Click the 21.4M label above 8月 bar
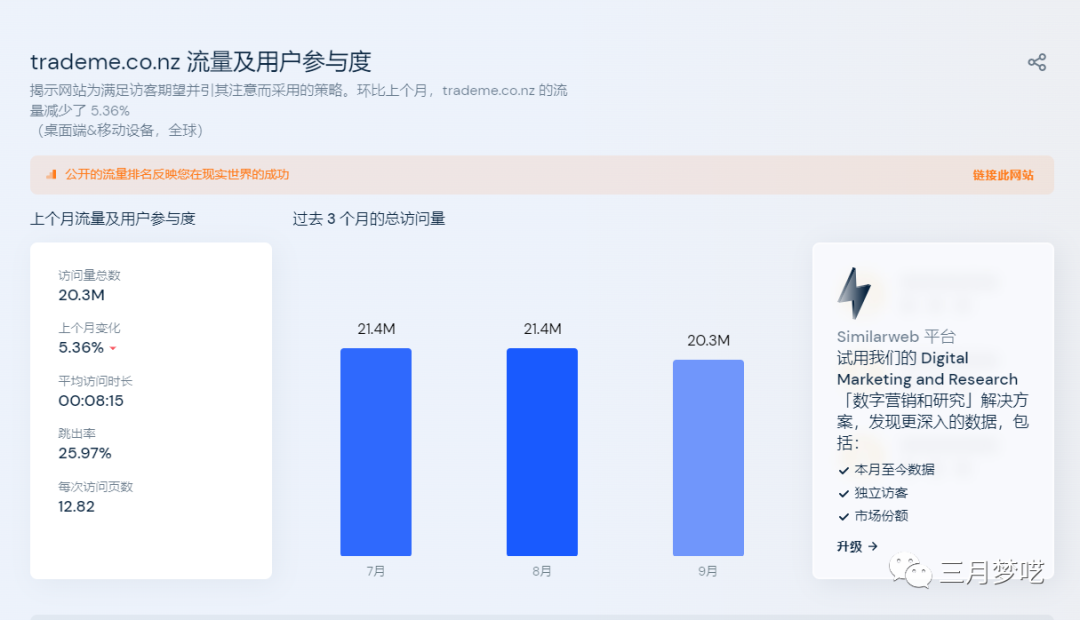The image size is (1080, 620). pos(542,329)
